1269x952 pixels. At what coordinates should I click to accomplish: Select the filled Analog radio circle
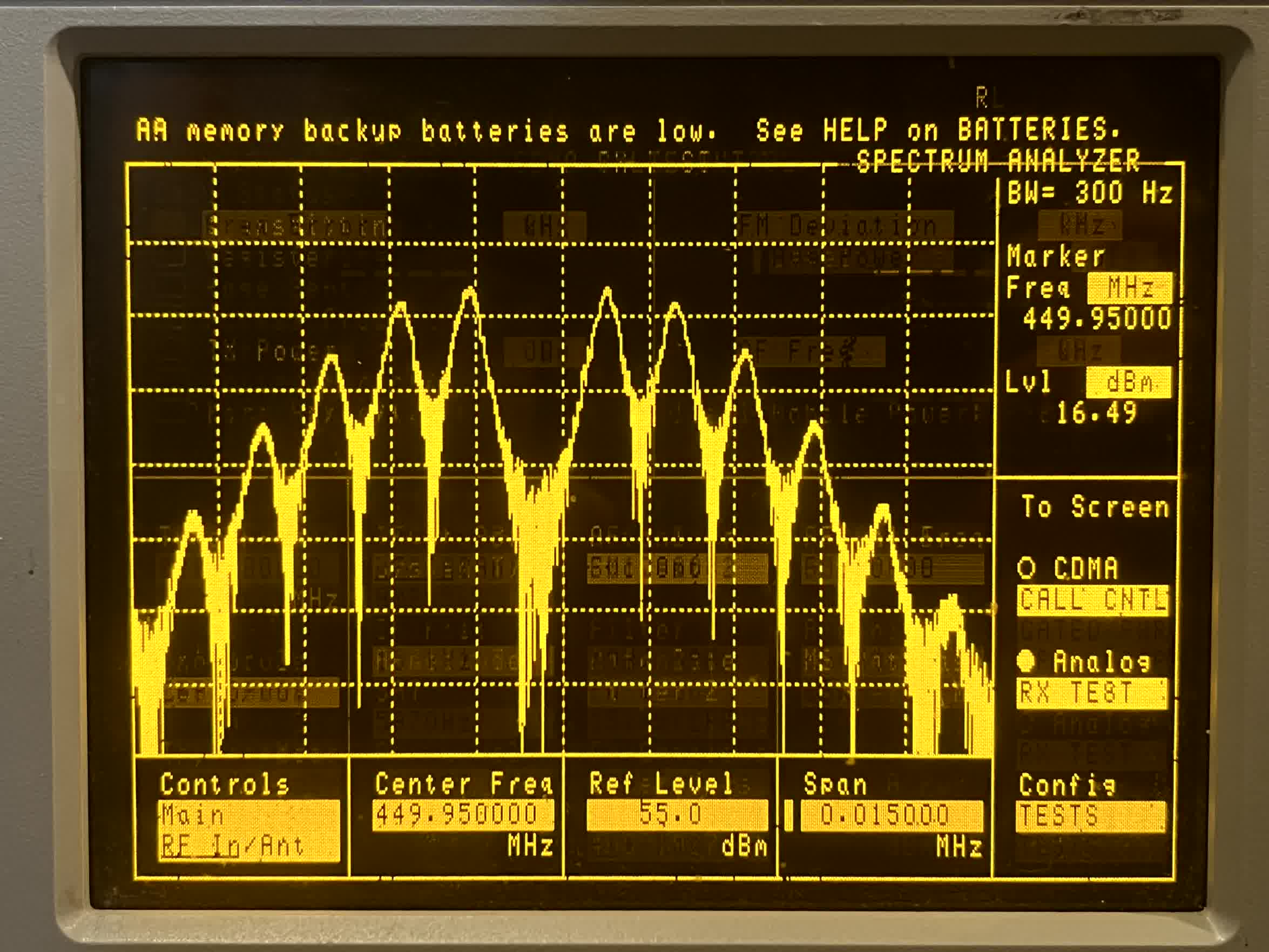point(1027,661)
